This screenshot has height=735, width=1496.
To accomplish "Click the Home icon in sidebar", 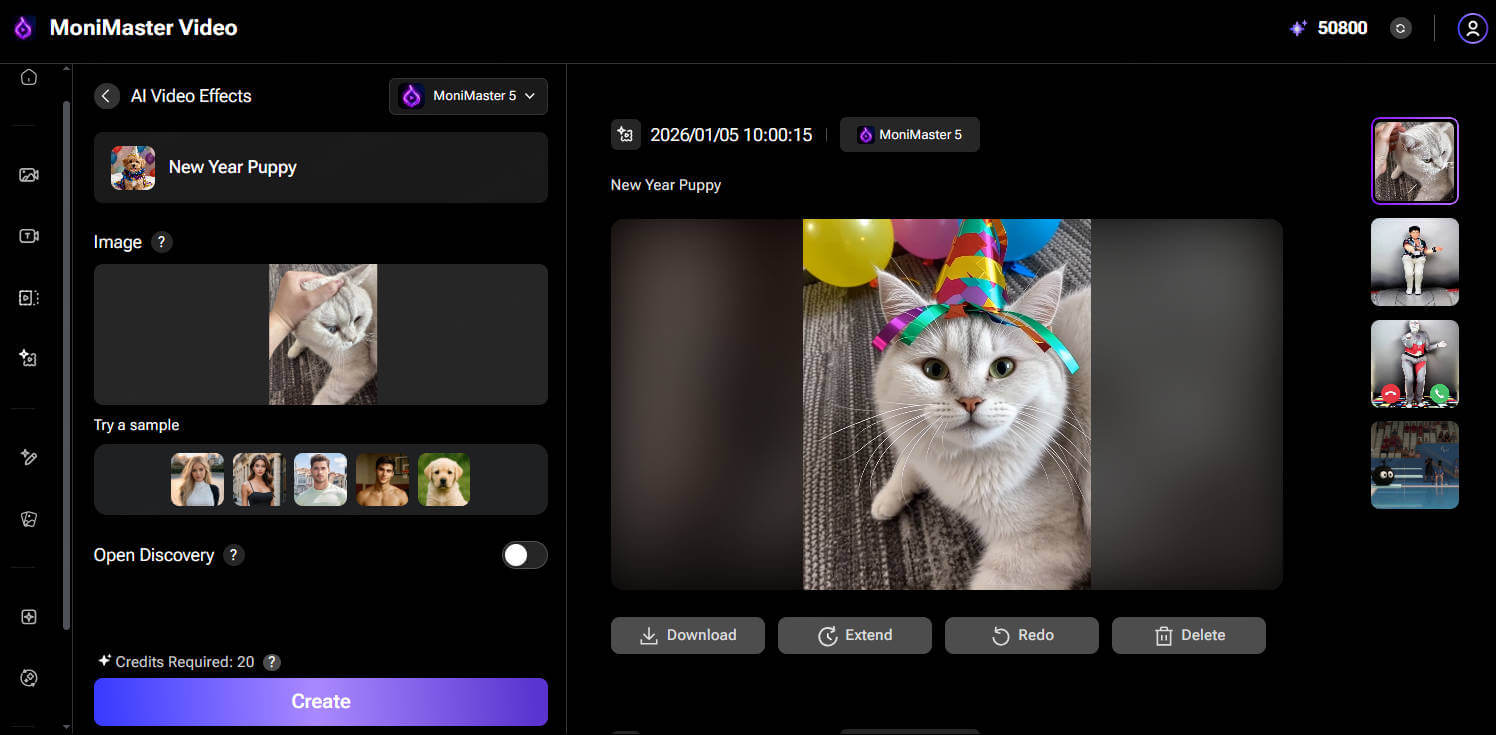I will click(29, 77).
